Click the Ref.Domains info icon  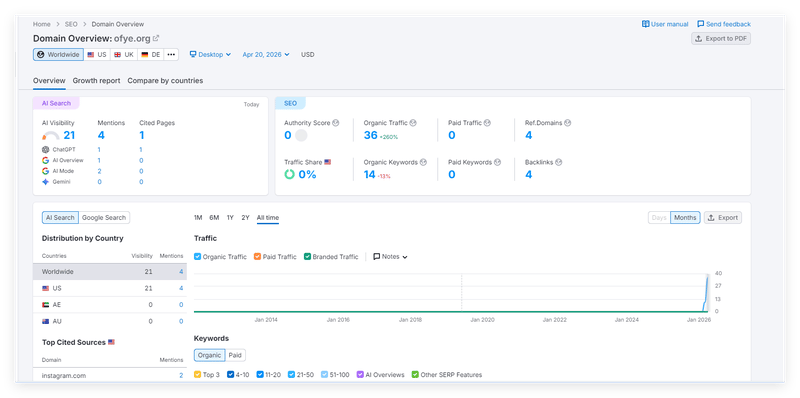567,123
